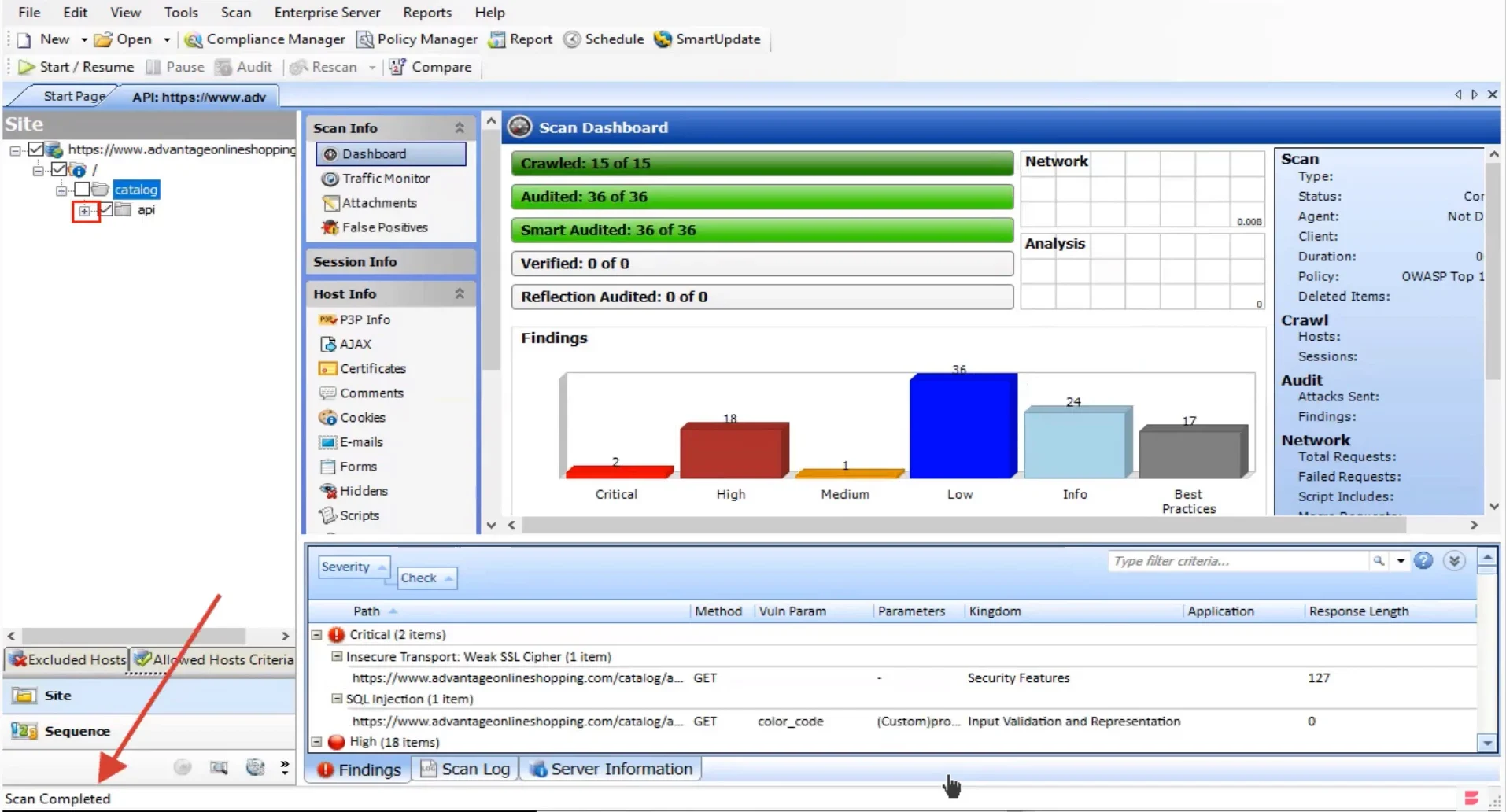1506x812 pixels.
Task: Toggle checkbox for the api folder
Action: 105,209
